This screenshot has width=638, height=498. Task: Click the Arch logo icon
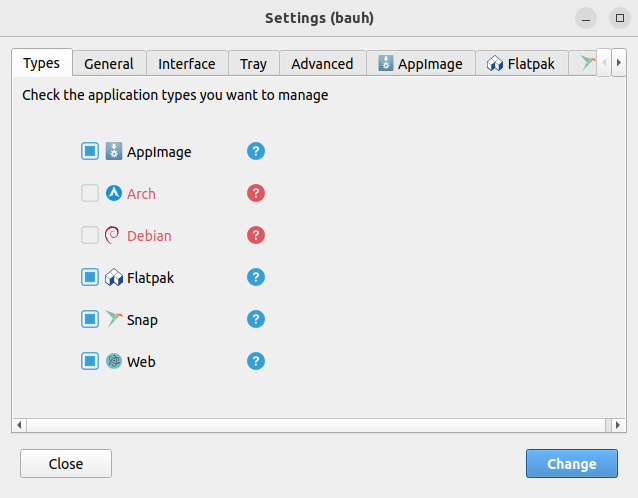114,194
